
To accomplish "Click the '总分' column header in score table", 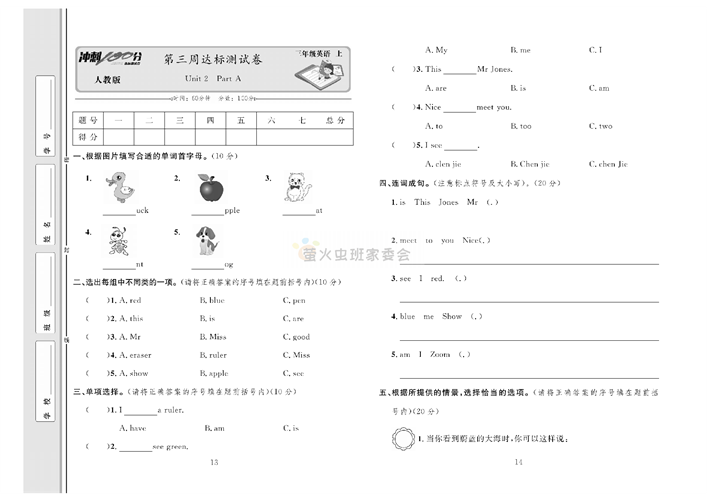I will pyautogui.click(x=335, y=120).
